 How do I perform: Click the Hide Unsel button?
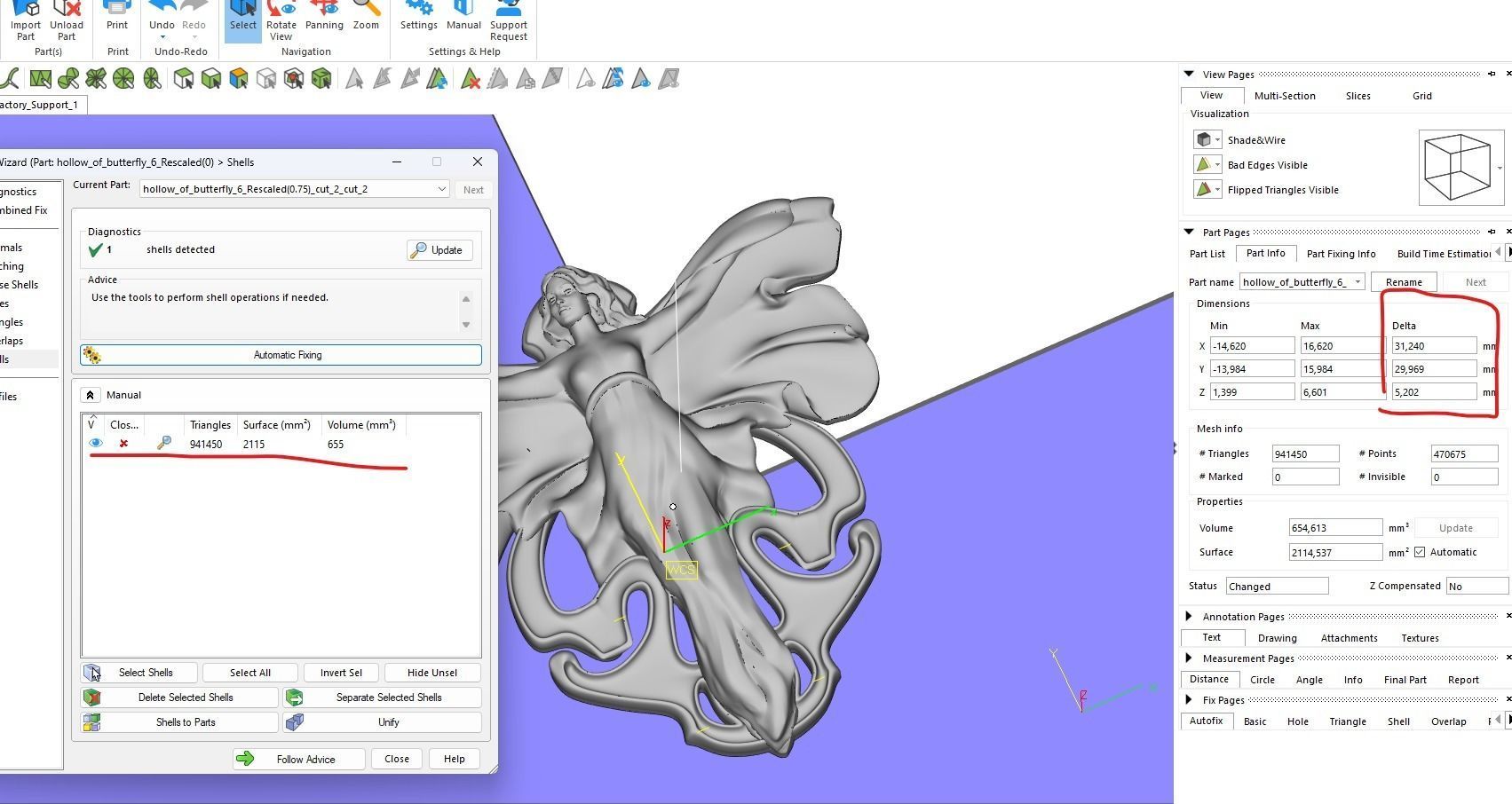tap(432, 673)
